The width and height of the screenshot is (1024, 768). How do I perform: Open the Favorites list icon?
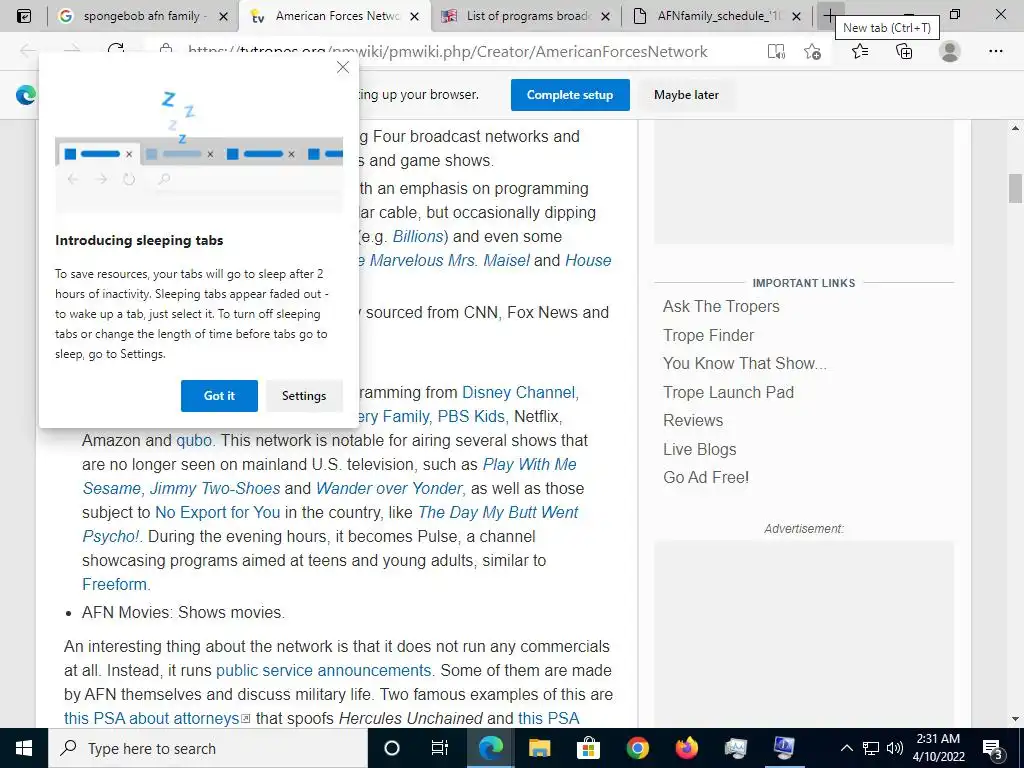860,51
